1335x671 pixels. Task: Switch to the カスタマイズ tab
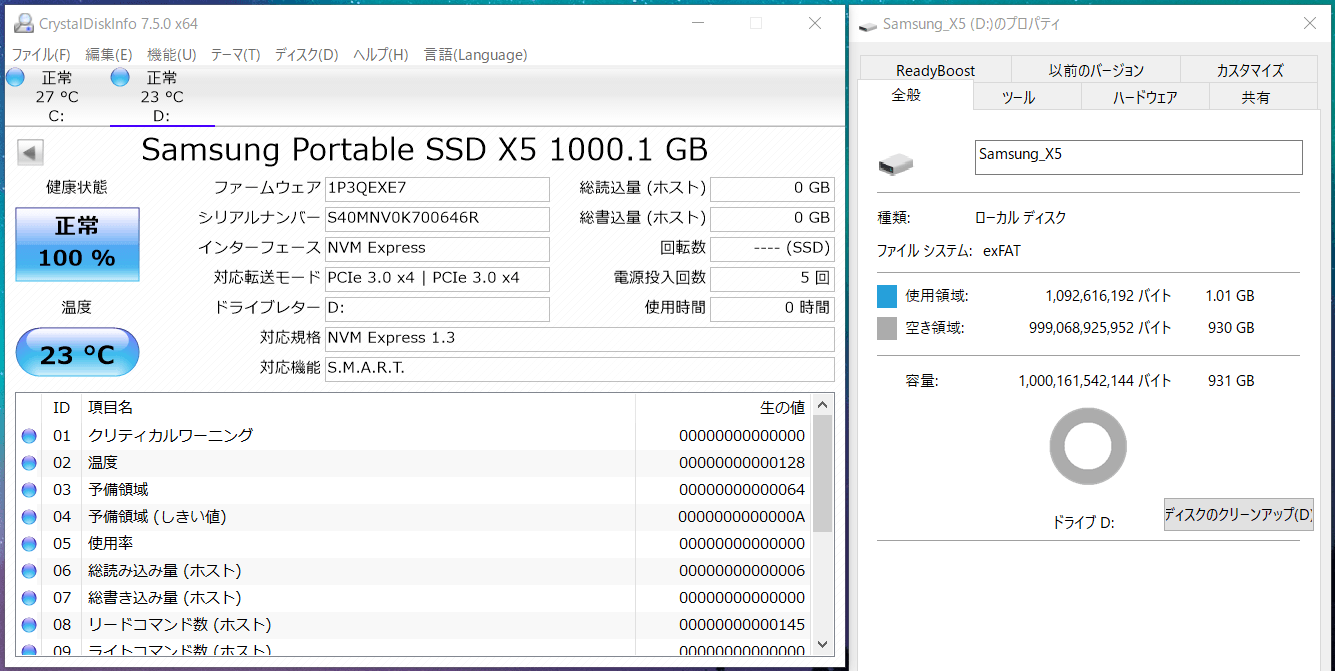(x=1250, y=70)
